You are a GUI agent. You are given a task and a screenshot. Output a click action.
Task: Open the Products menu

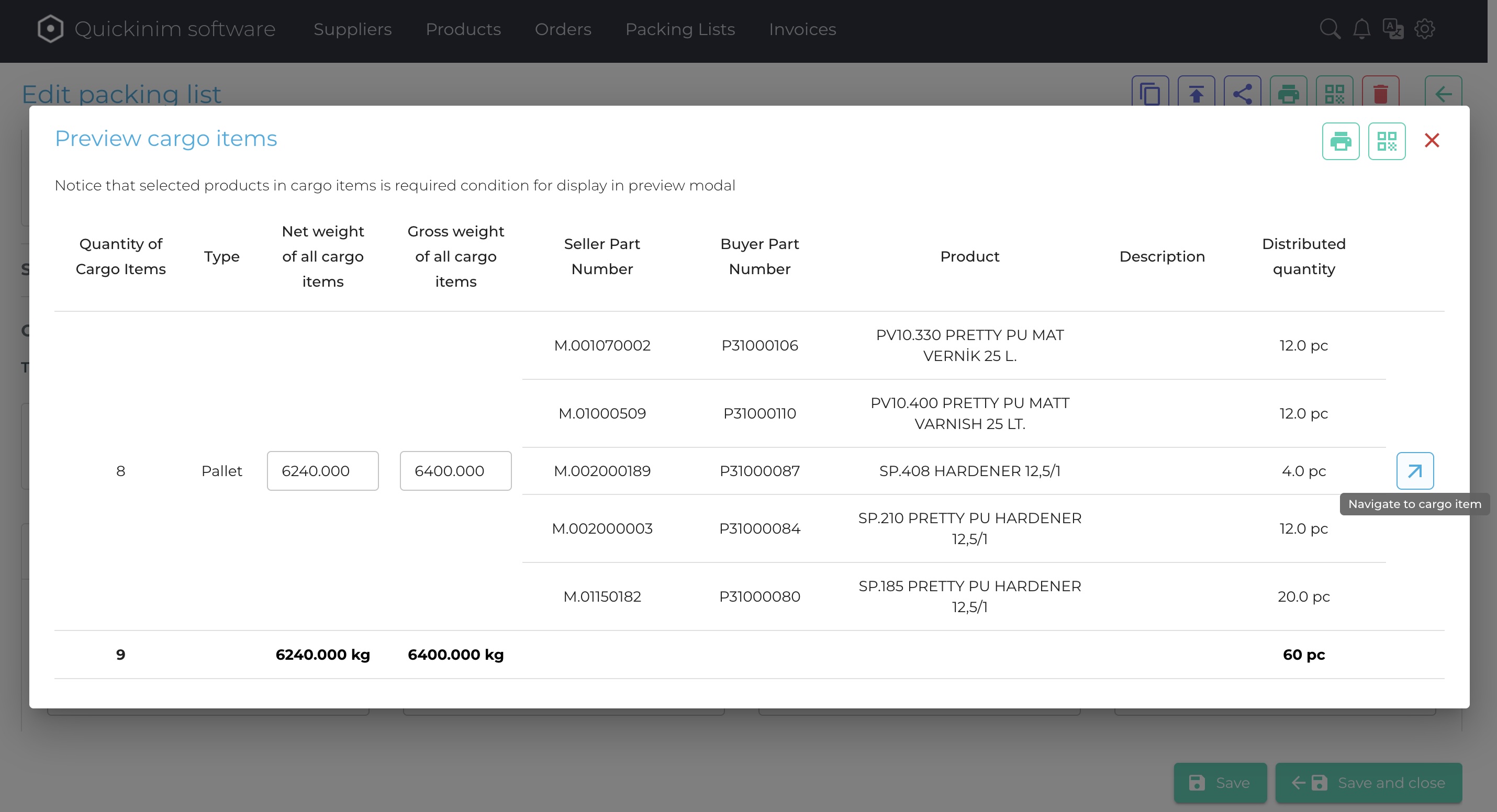coord(463,29)
